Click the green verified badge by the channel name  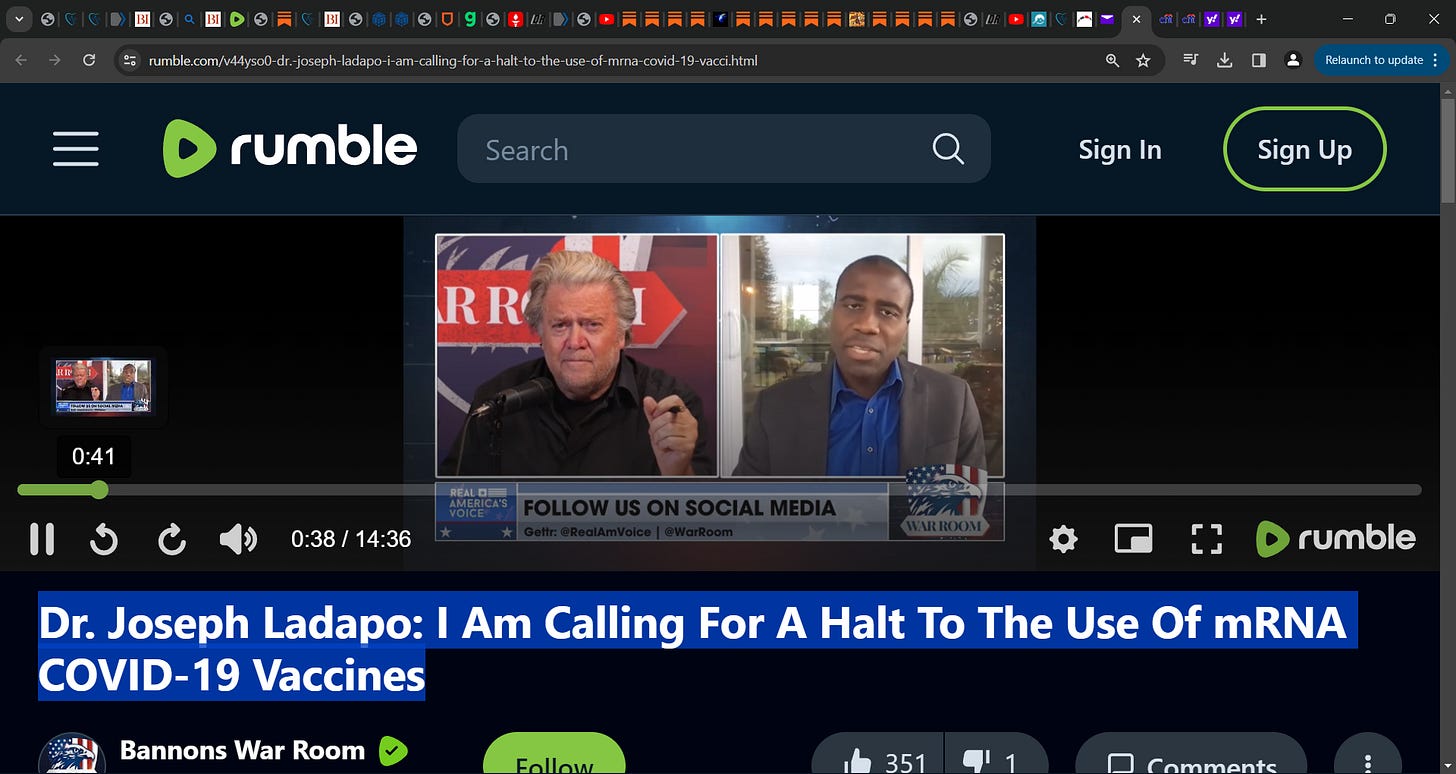tap(393, 750)
